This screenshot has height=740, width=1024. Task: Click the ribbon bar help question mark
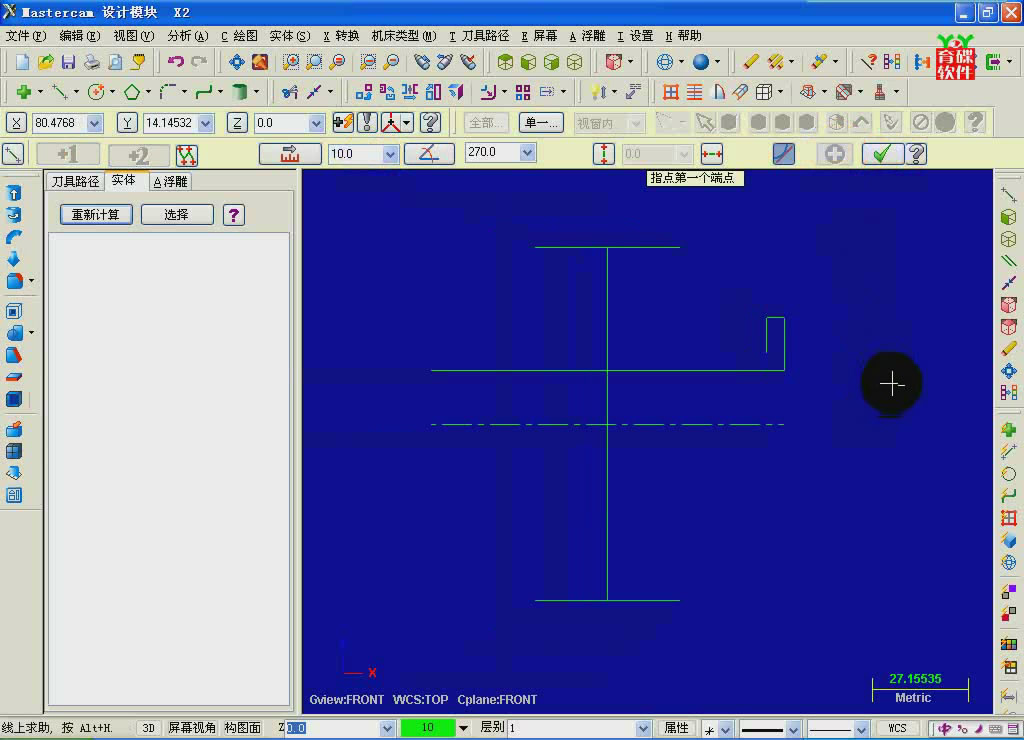tap(916, 154)
